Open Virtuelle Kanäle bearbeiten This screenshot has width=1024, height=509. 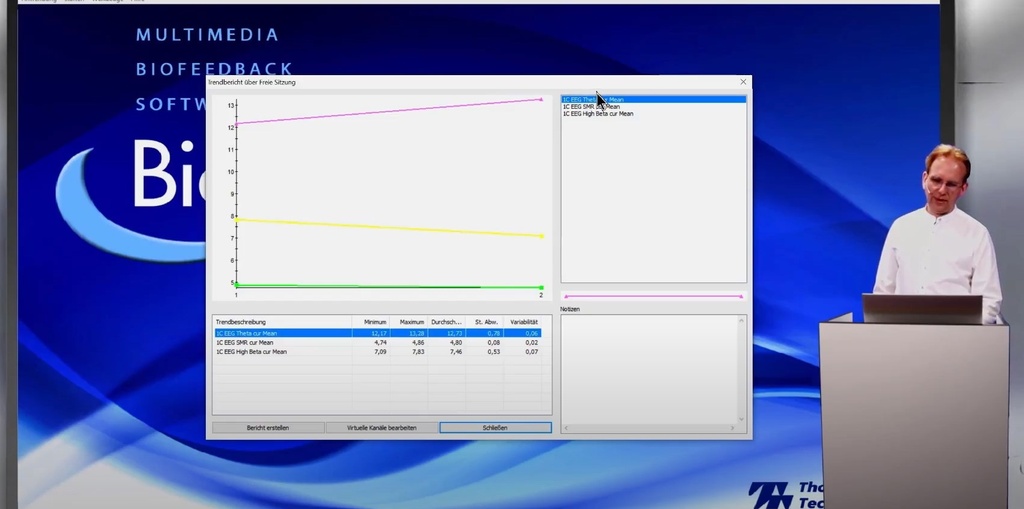coord(381,427)
